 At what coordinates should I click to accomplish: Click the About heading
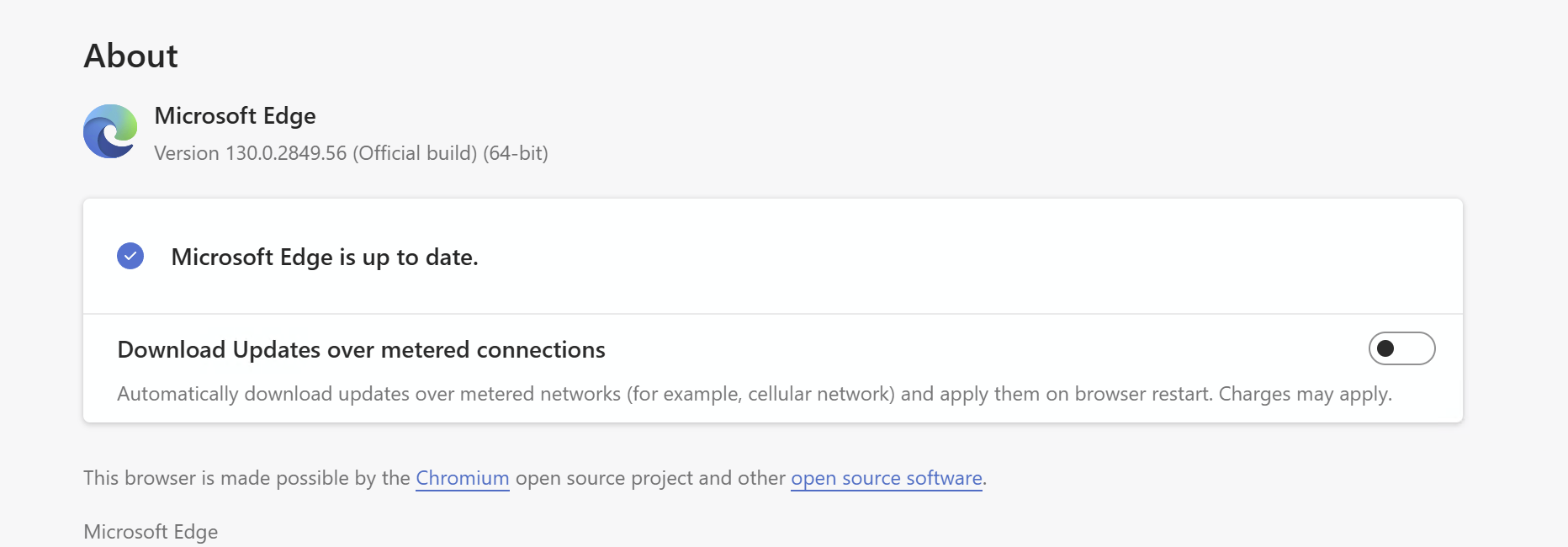click(x=130, y=56)
